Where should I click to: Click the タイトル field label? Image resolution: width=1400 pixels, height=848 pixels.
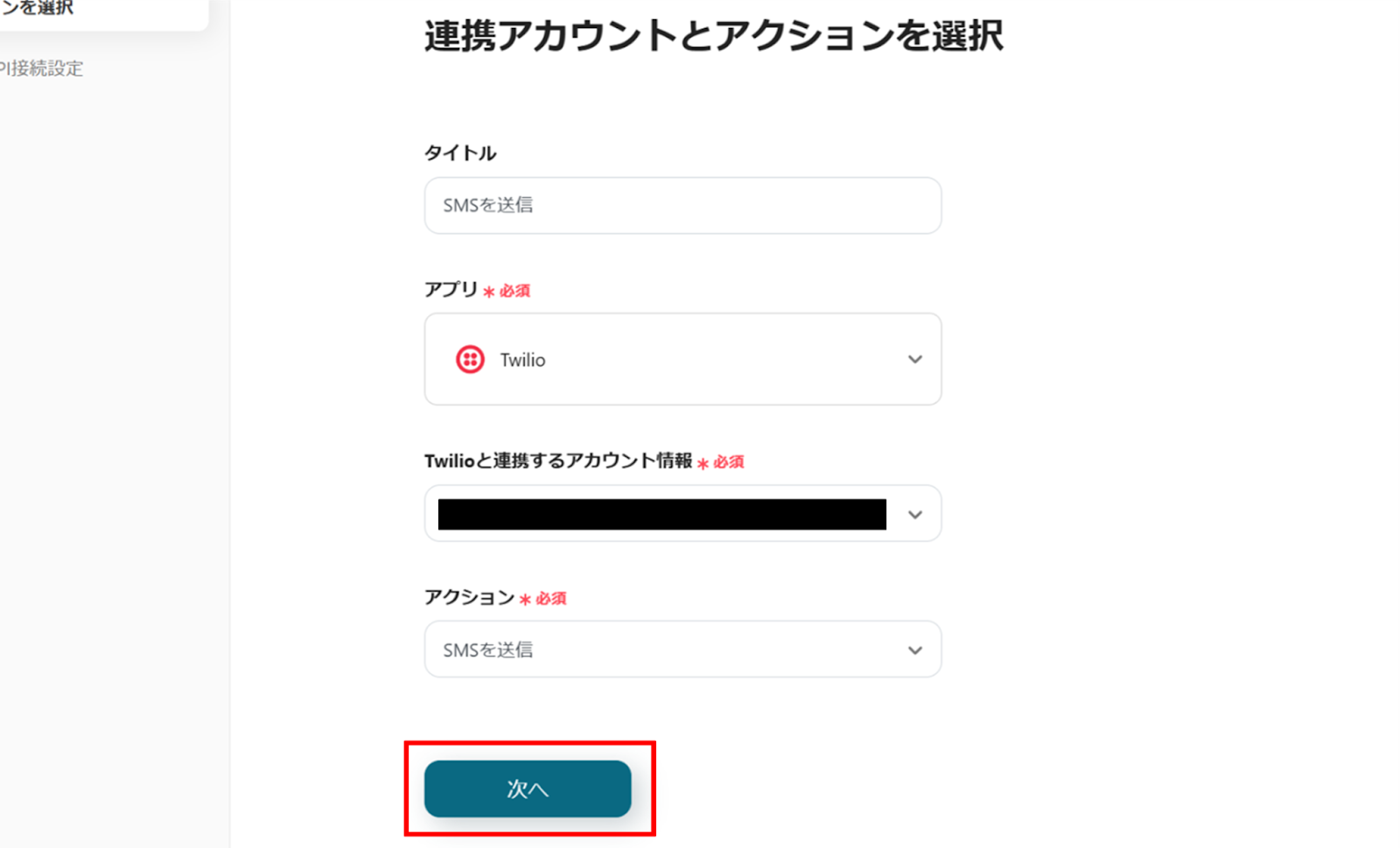click(460, 153)
